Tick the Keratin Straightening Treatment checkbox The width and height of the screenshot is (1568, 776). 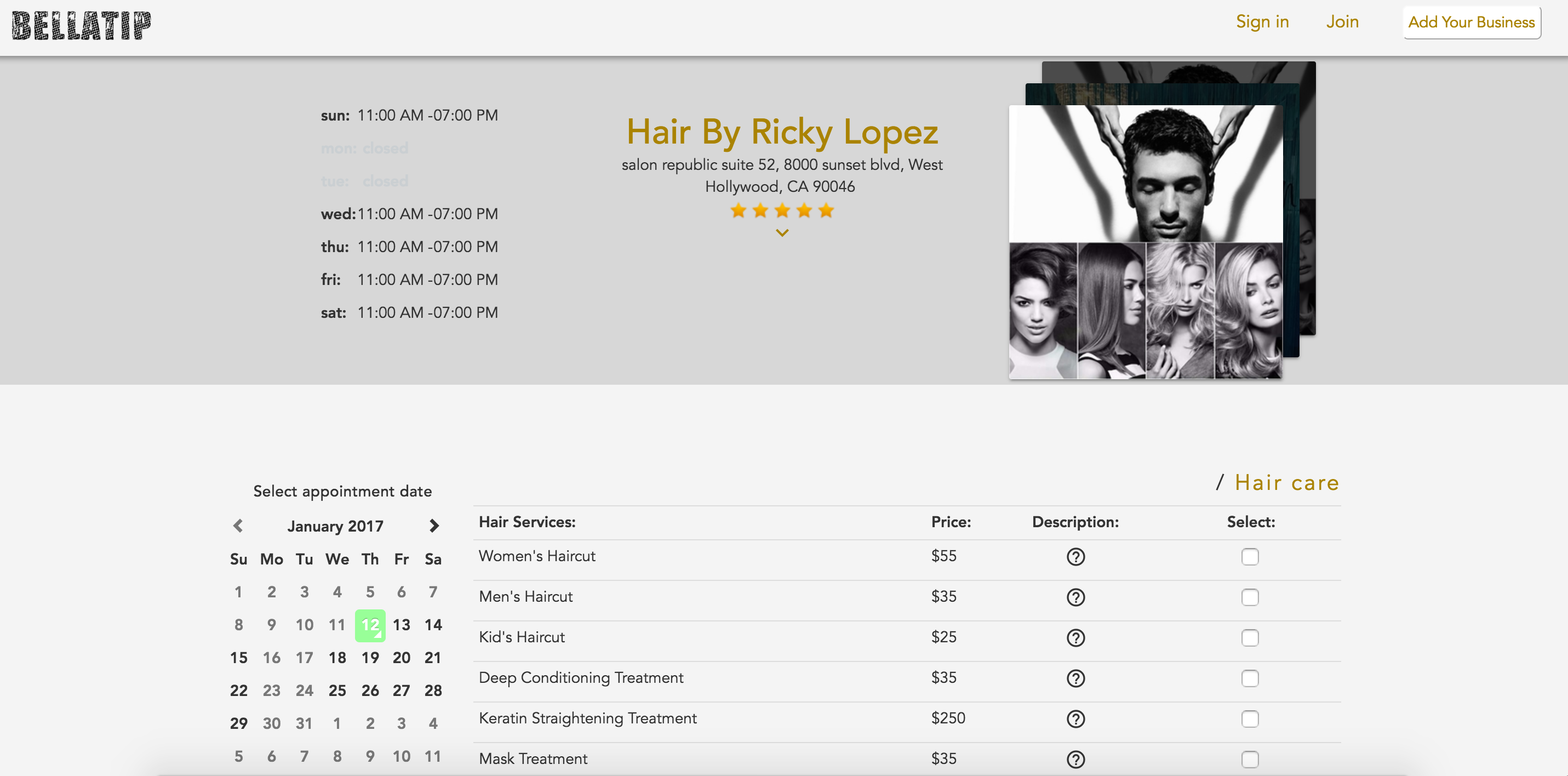[1250, 719]
